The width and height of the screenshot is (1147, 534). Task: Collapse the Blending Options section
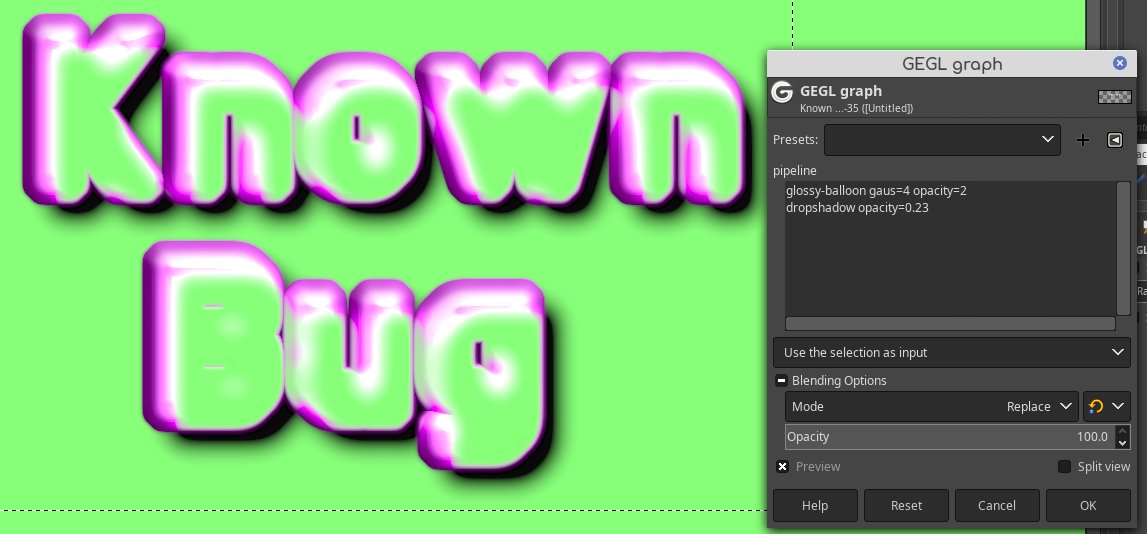tap(781, 380)
